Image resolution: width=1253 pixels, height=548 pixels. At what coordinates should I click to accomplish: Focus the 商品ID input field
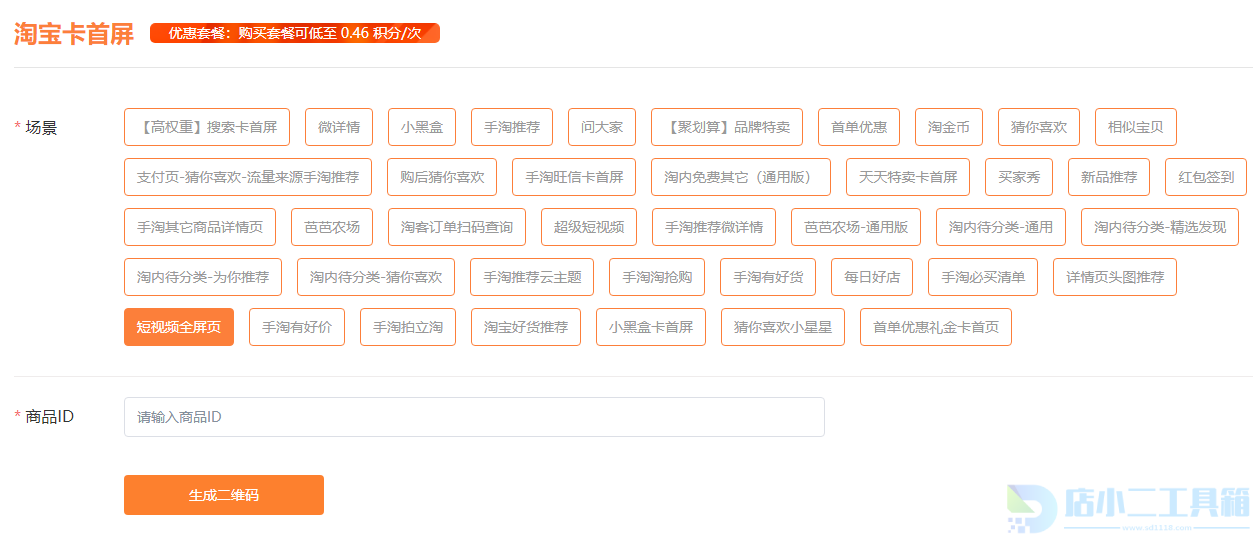pyautogui.click(x=474, y=417)
